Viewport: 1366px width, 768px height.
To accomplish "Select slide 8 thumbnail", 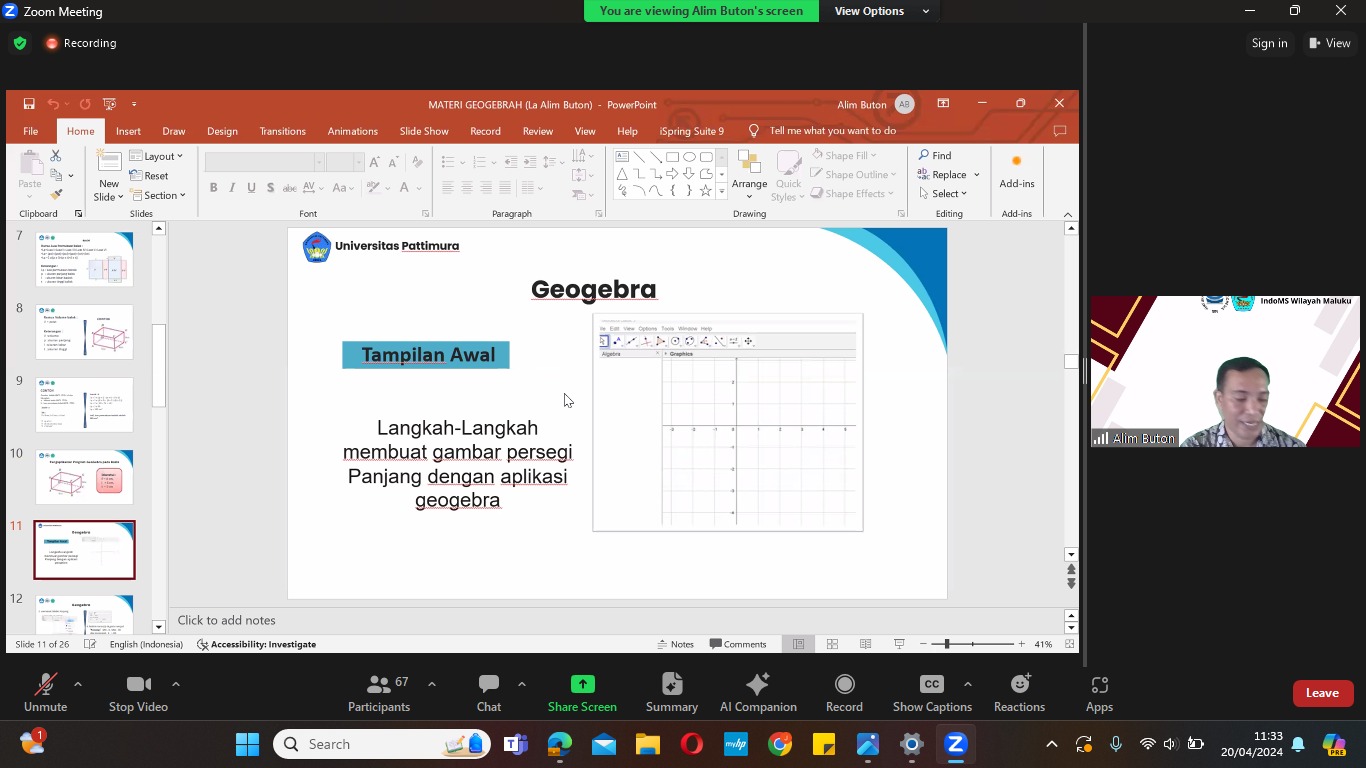I will coord(84,332).
